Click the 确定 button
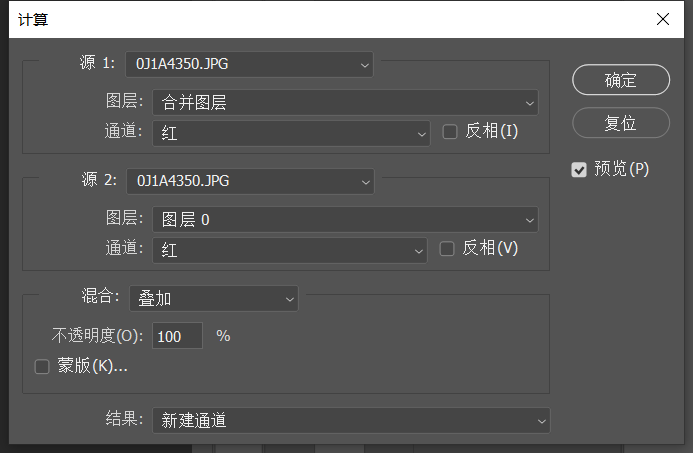 coord(621,80)
